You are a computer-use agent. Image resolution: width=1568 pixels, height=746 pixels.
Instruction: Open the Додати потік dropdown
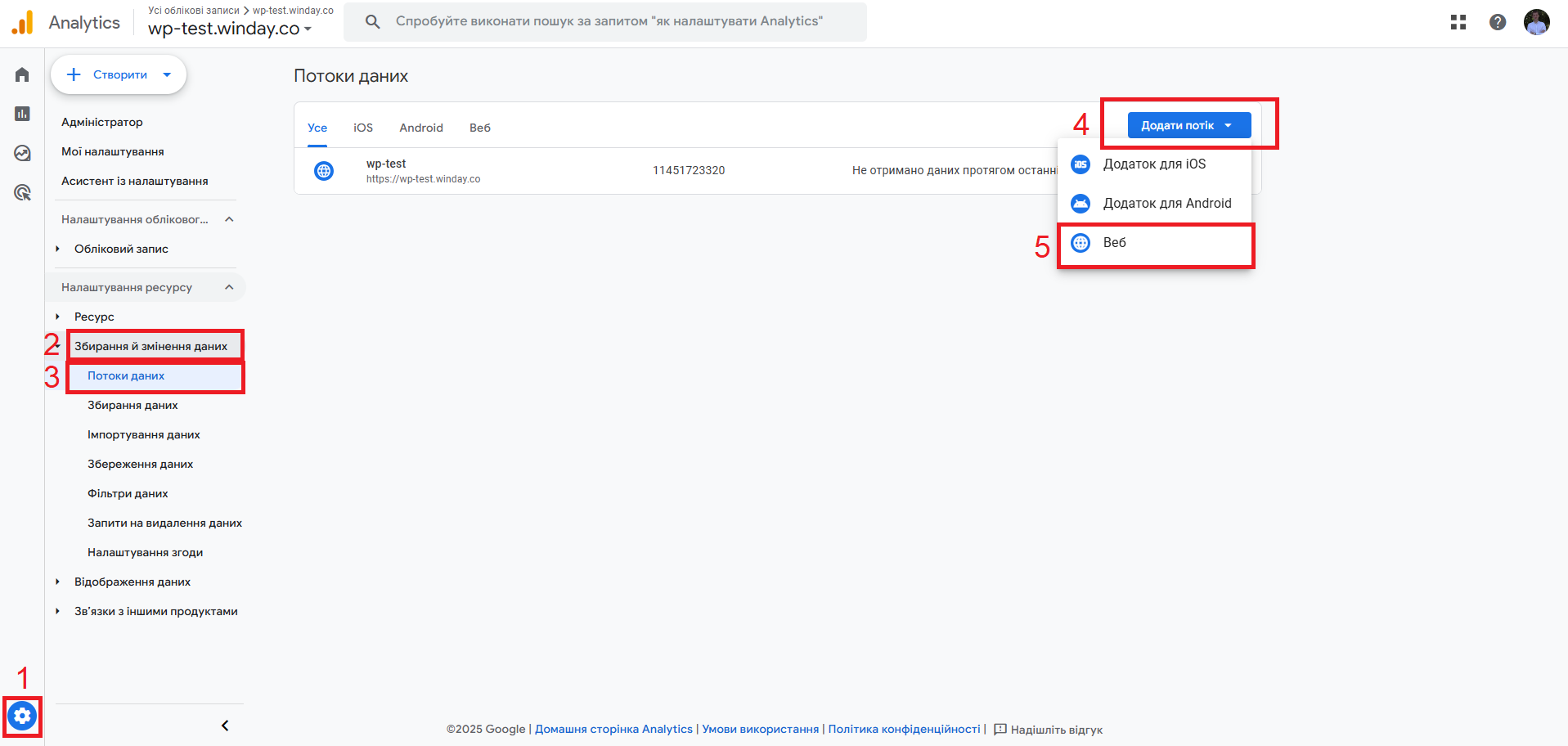point(1188,125)
